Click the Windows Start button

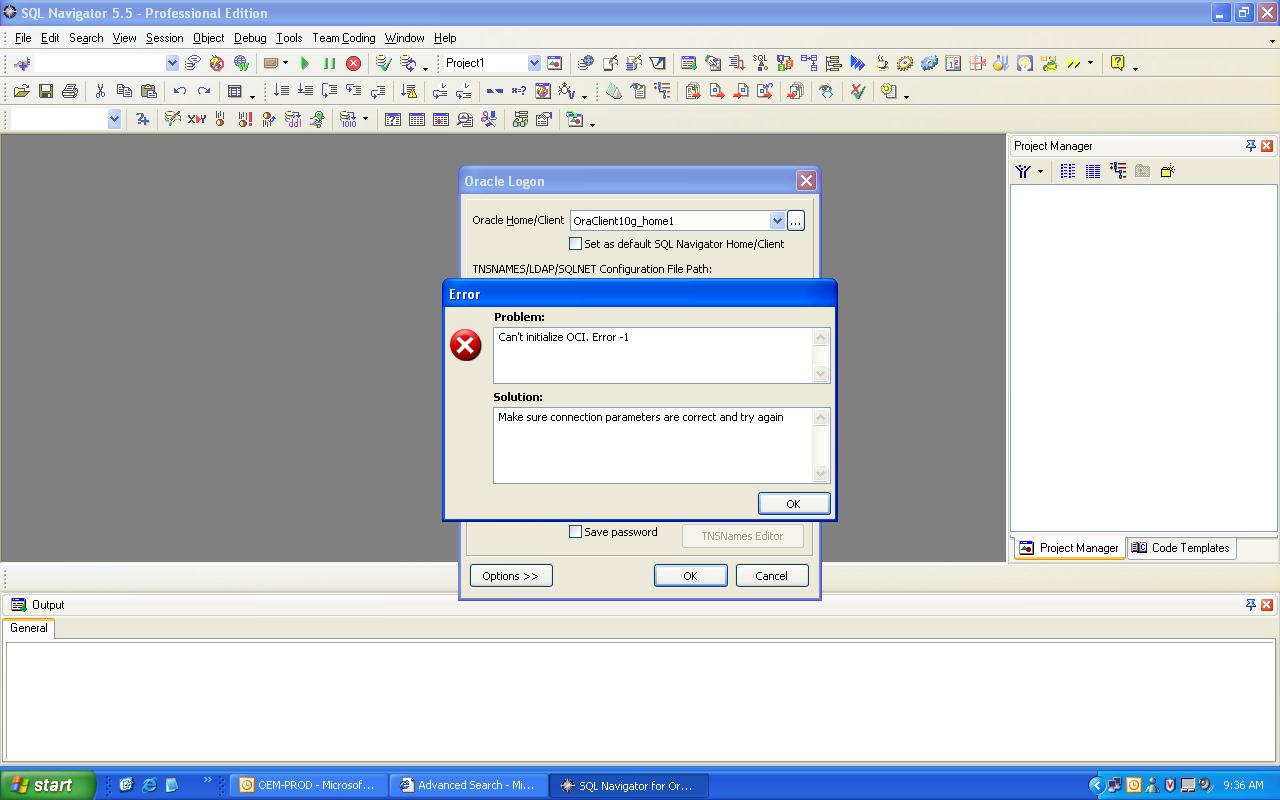[x=47, y=785]
